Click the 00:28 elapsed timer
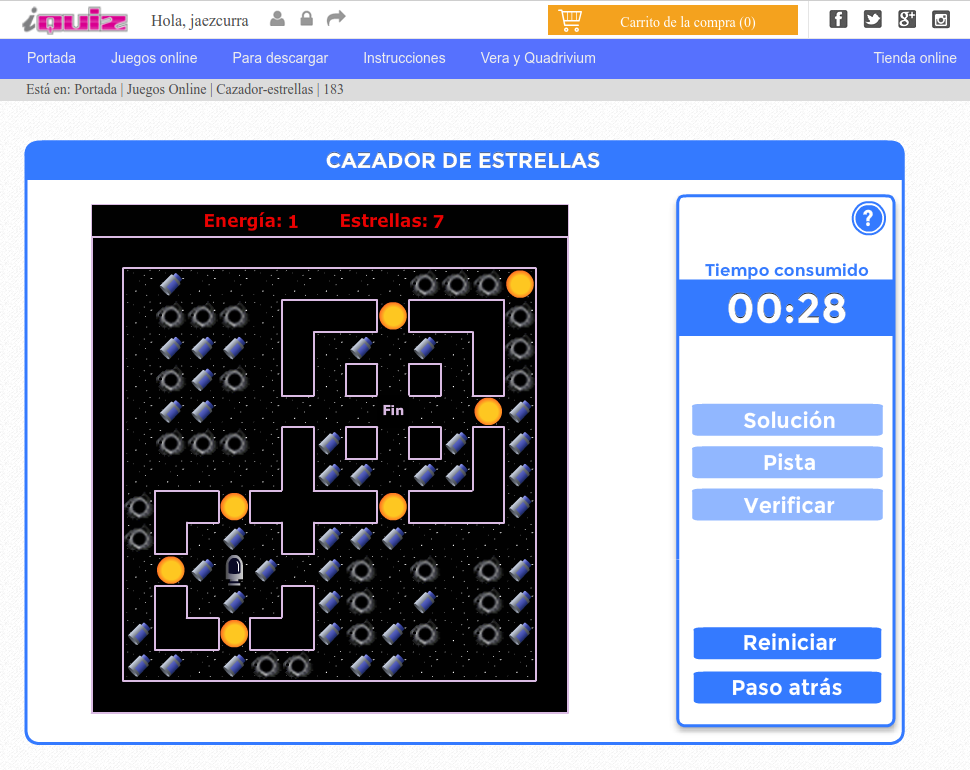This screenshot has width=970, height=770. 786,308
